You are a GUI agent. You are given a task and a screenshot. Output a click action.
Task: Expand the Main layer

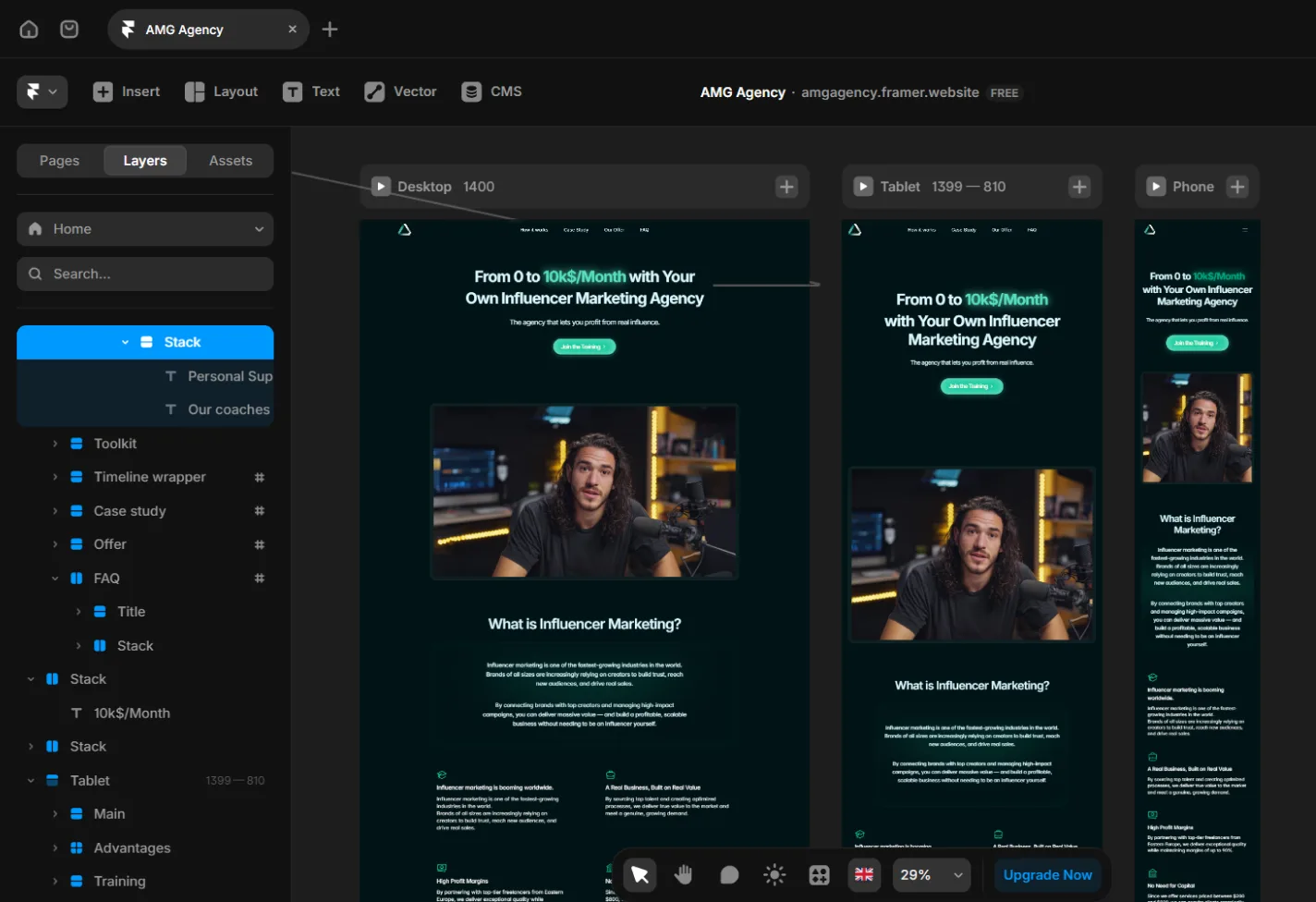[x=55, y=814]
